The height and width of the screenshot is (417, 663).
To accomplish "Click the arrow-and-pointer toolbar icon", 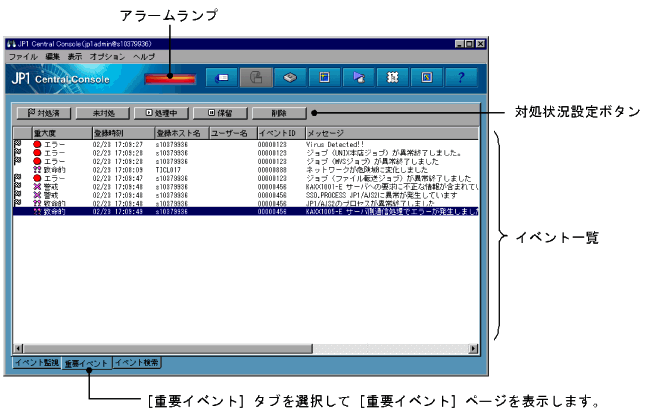I will [x=359, y=77].
